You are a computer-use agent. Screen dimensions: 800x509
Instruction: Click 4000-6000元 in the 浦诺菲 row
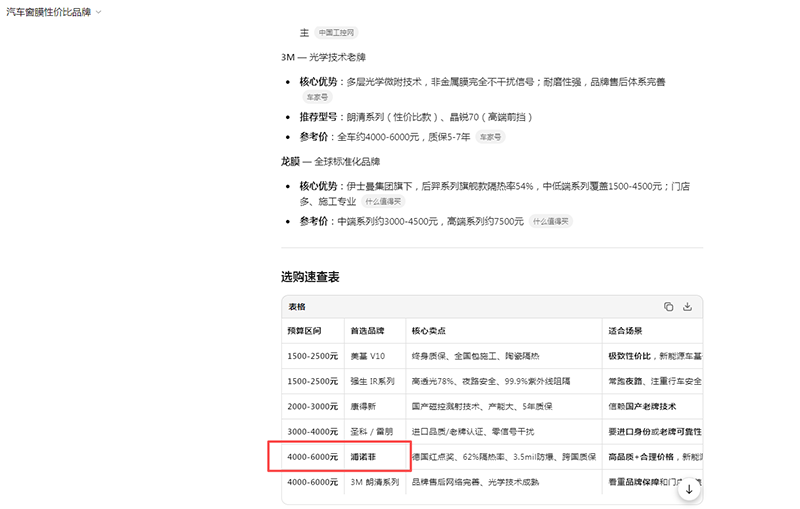[x=313, y=456]
